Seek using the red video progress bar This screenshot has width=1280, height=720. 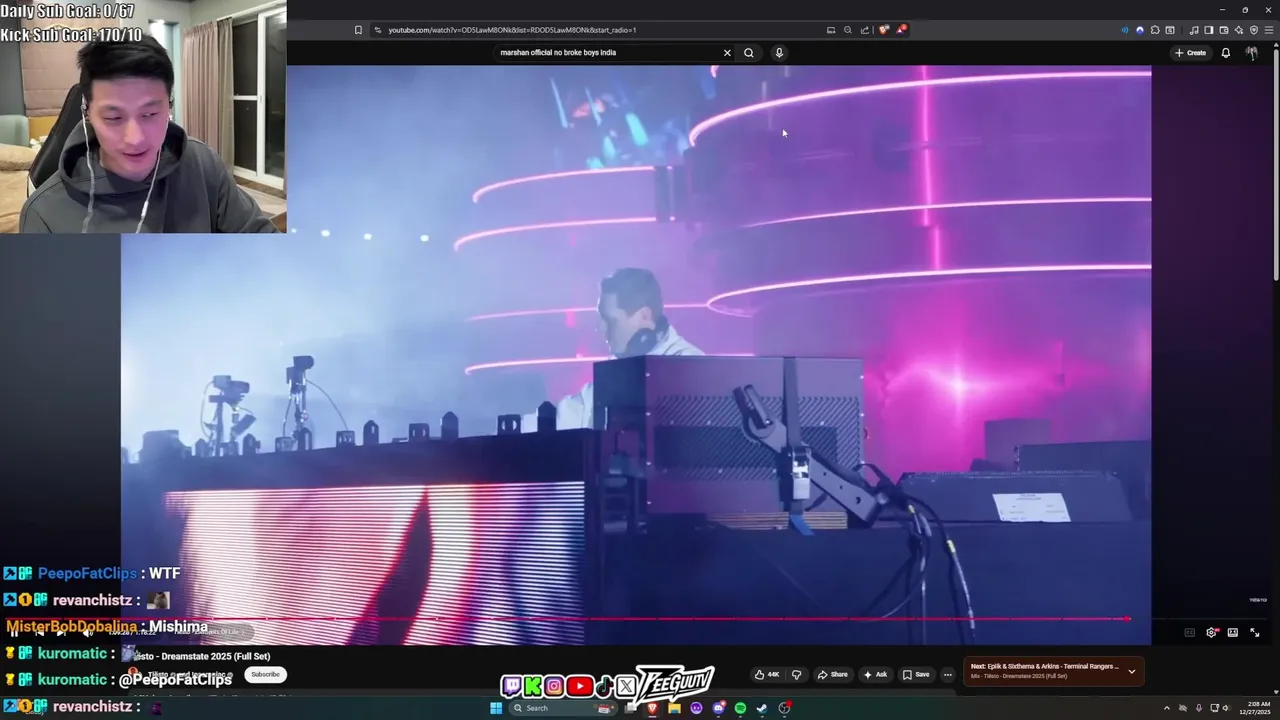point(636,619)
